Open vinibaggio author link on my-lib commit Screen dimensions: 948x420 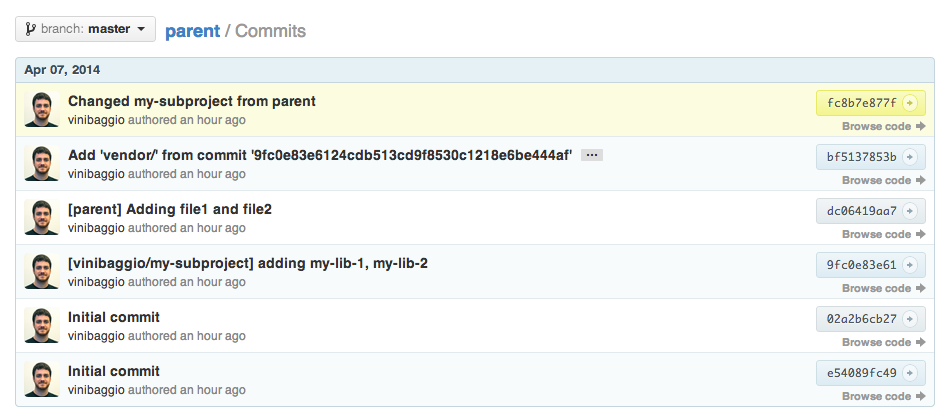pos(97,282)
